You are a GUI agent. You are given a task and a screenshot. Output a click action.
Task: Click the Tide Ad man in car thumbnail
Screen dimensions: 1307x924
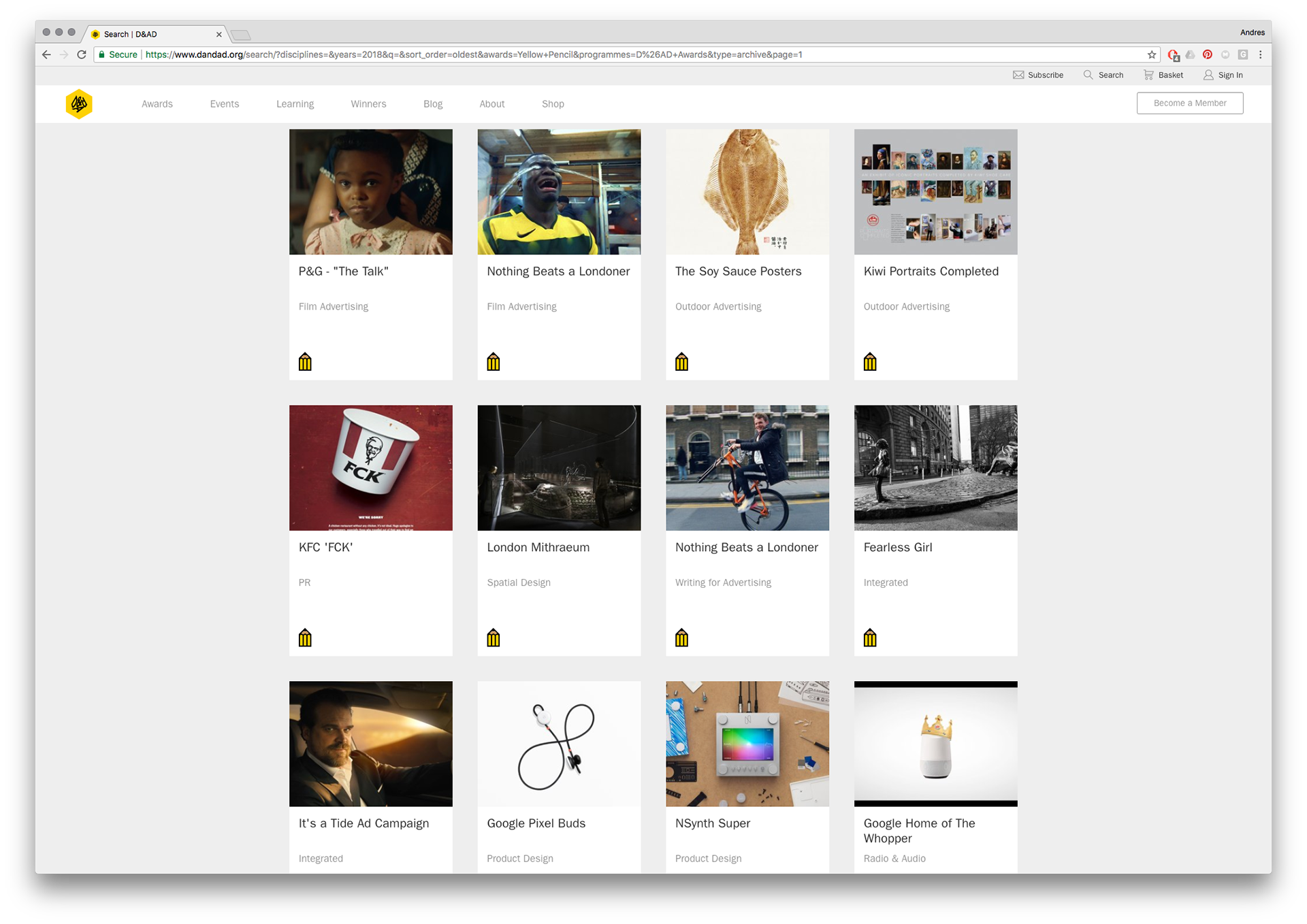click(x=371, y=744)
